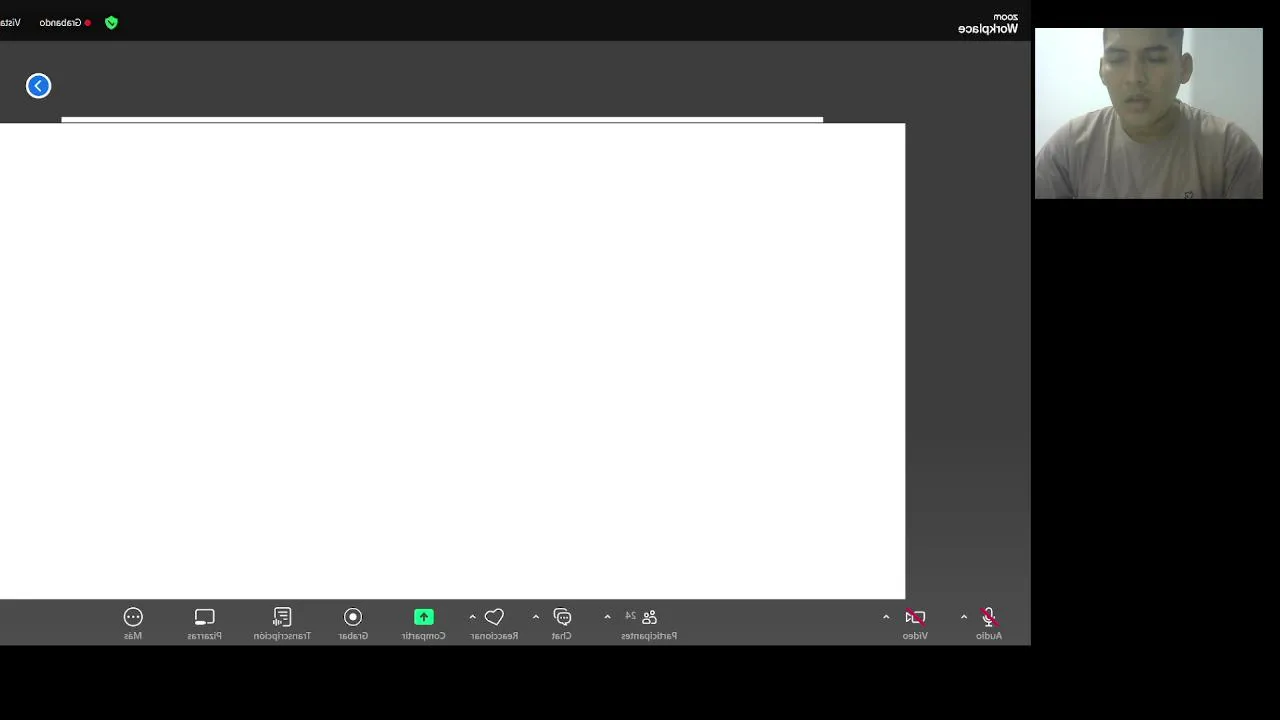Screen dimensions: 1280x720
Task: Start sharing with green Compartir button
Action: point(424,623)
